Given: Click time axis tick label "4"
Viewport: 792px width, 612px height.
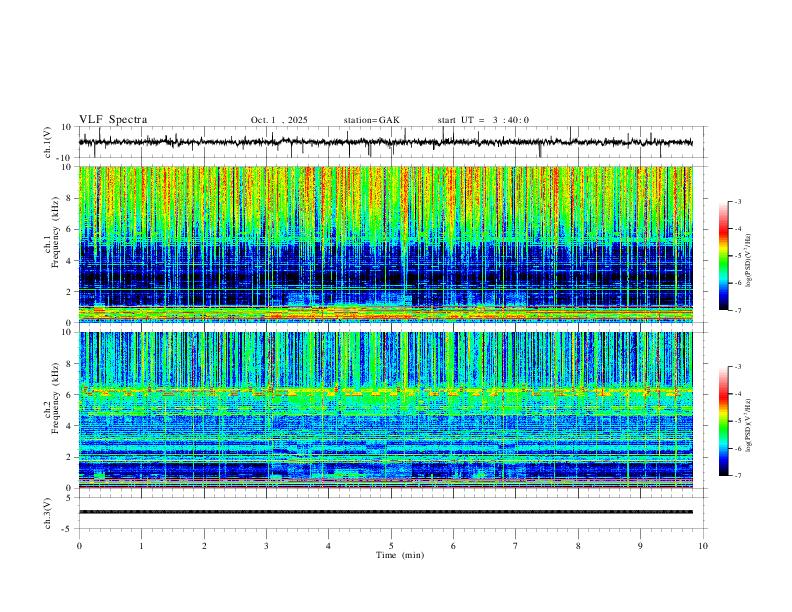Looking at the screenshot, I should click(x=329, y=546).
